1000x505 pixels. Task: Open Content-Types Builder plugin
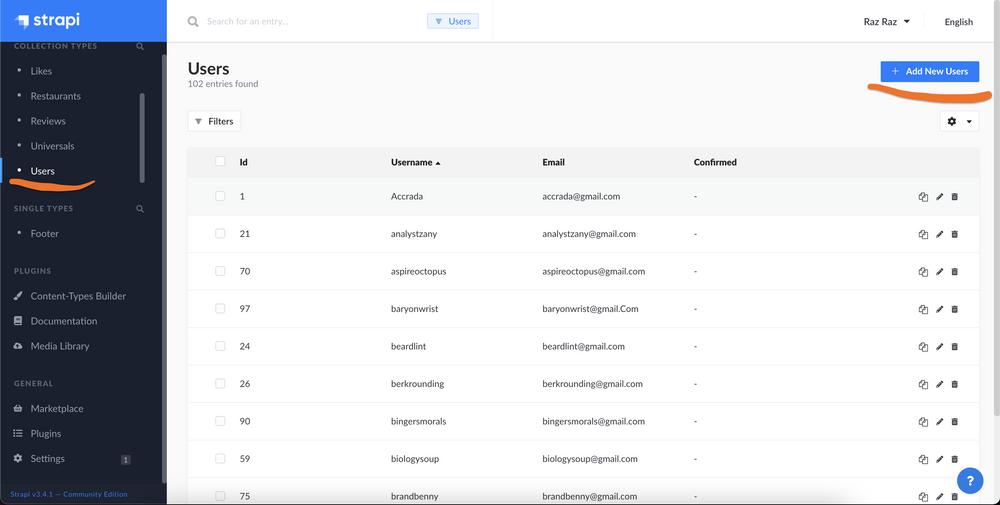click(x=78, y=296)
